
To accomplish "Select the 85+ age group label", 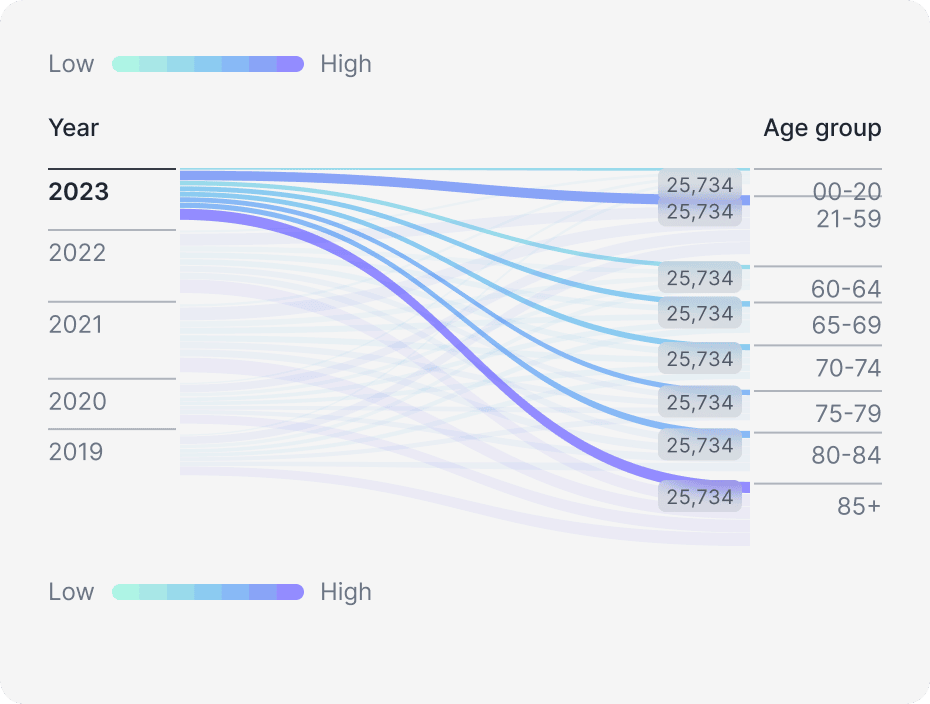I will pyautogui.click(x=859, y=507).
